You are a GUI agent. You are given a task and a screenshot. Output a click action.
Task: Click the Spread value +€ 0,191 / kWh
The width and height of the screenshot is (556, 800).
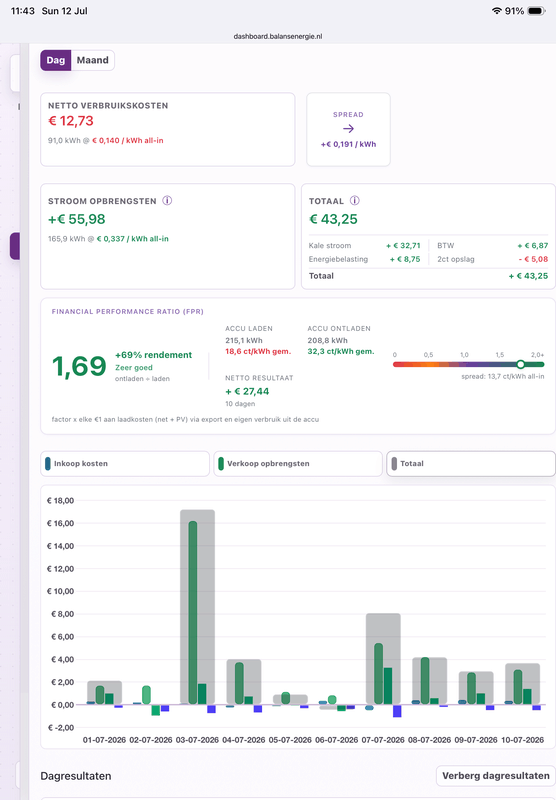coord(348,144)
